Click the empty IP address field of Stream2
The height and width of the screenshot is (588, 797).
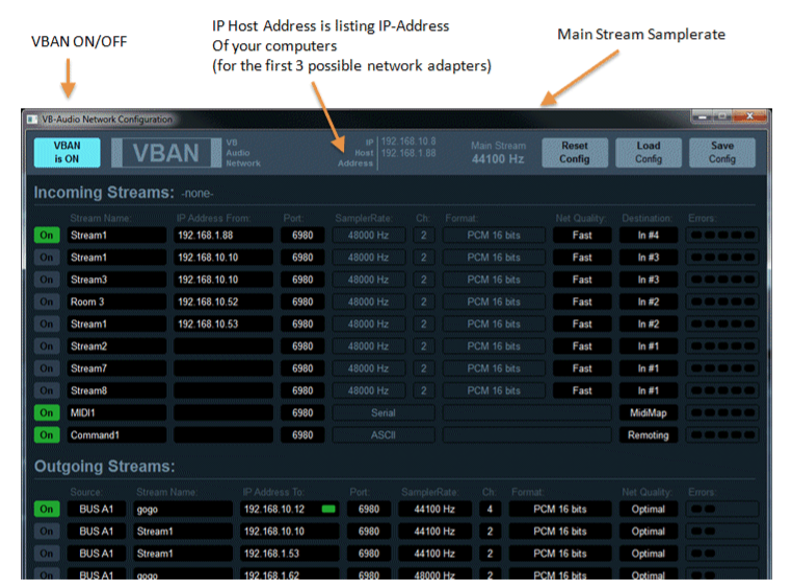point(223,346)
